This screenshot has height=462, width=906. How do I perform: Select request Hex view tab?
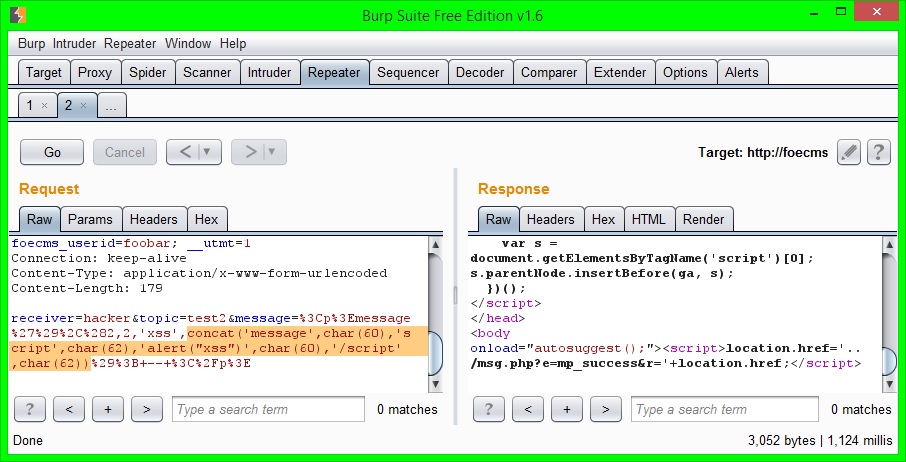tap(207, 219)
